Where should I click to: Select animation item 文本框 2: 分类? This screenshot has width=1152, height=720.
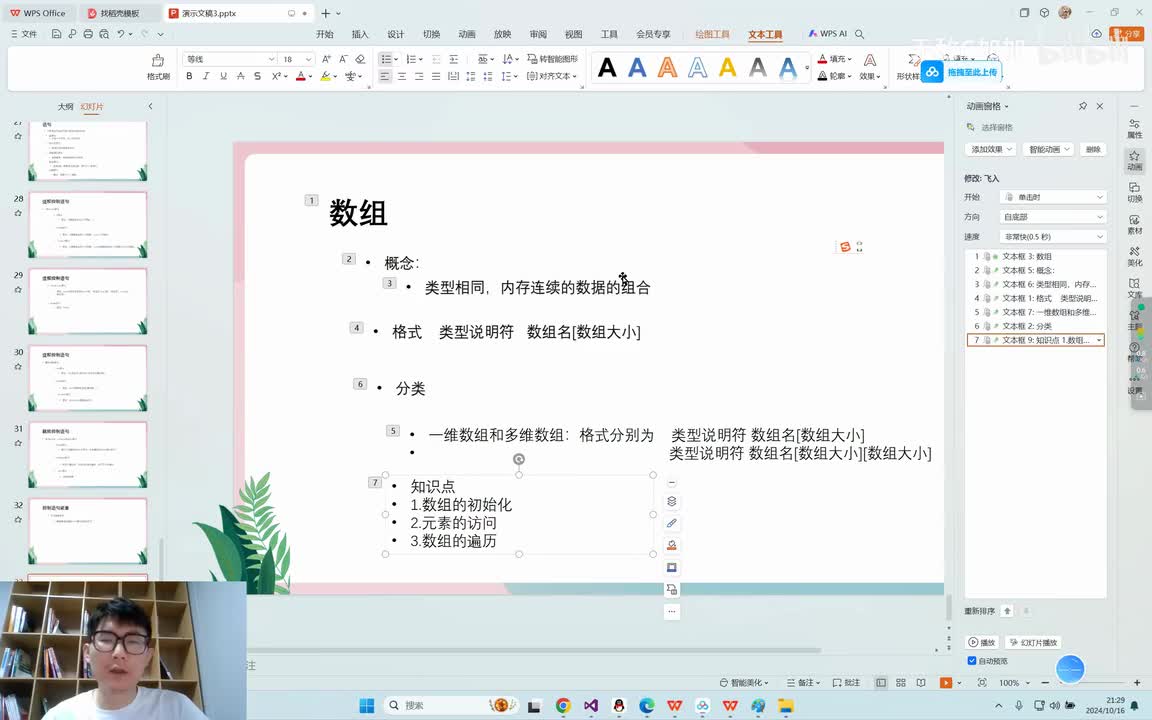pos(1036,326)
